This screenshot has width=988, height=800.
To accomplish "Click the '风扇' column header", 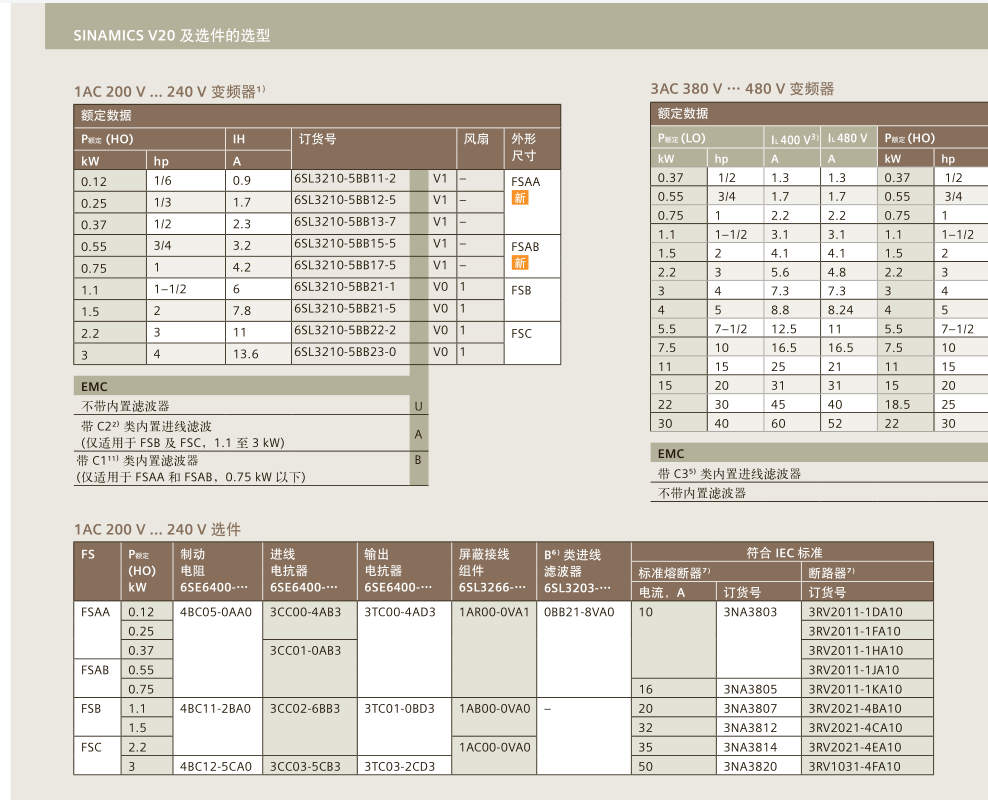I will (x=476, y=139).
